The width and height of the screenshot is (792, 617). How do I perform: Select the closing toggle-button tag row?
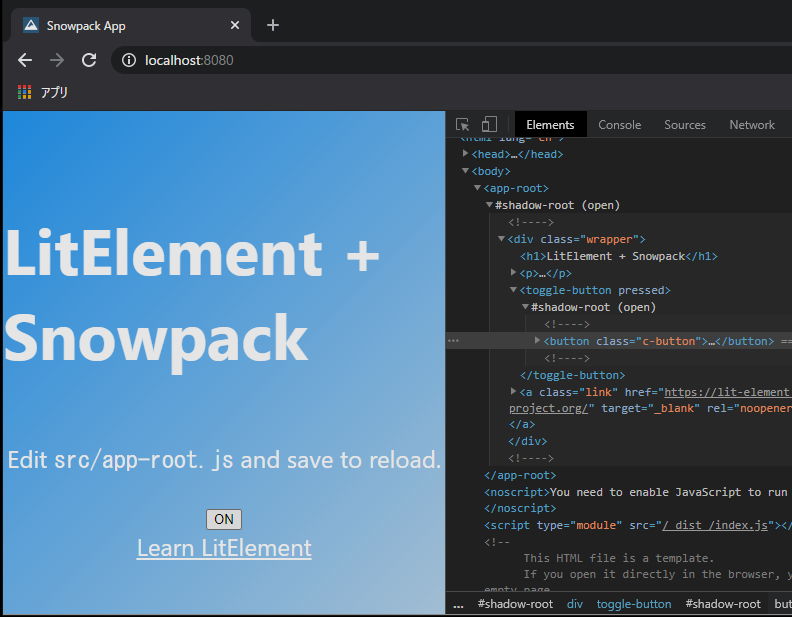573,375
